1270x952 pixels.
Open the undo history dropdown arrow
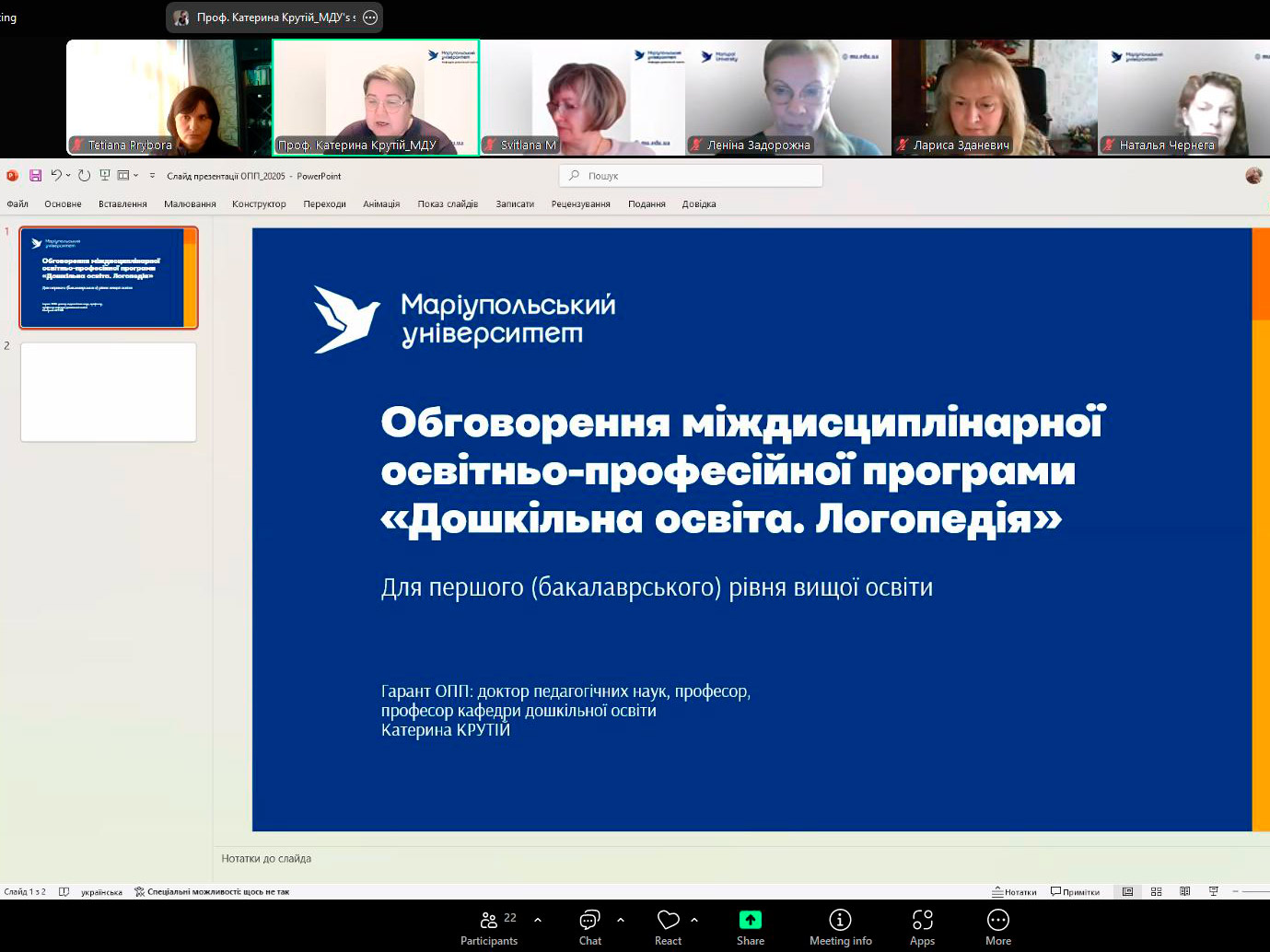[68, 176]
